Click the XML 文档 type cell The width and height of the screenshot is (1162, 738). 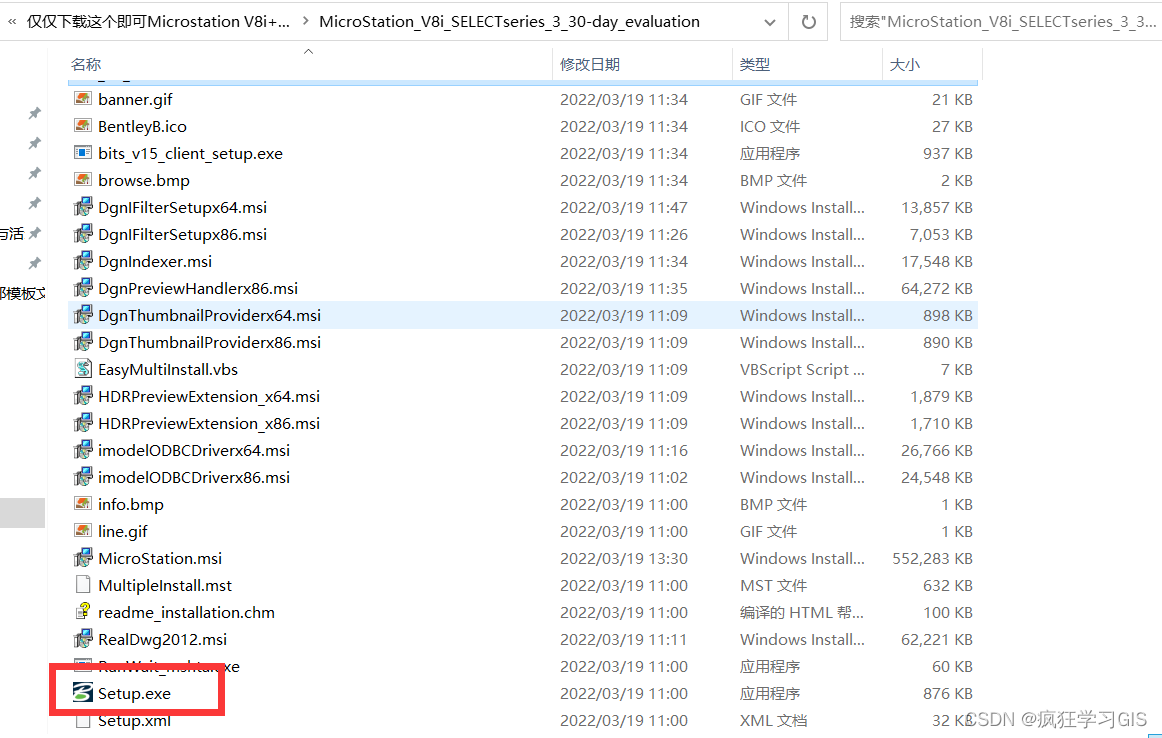773,721
